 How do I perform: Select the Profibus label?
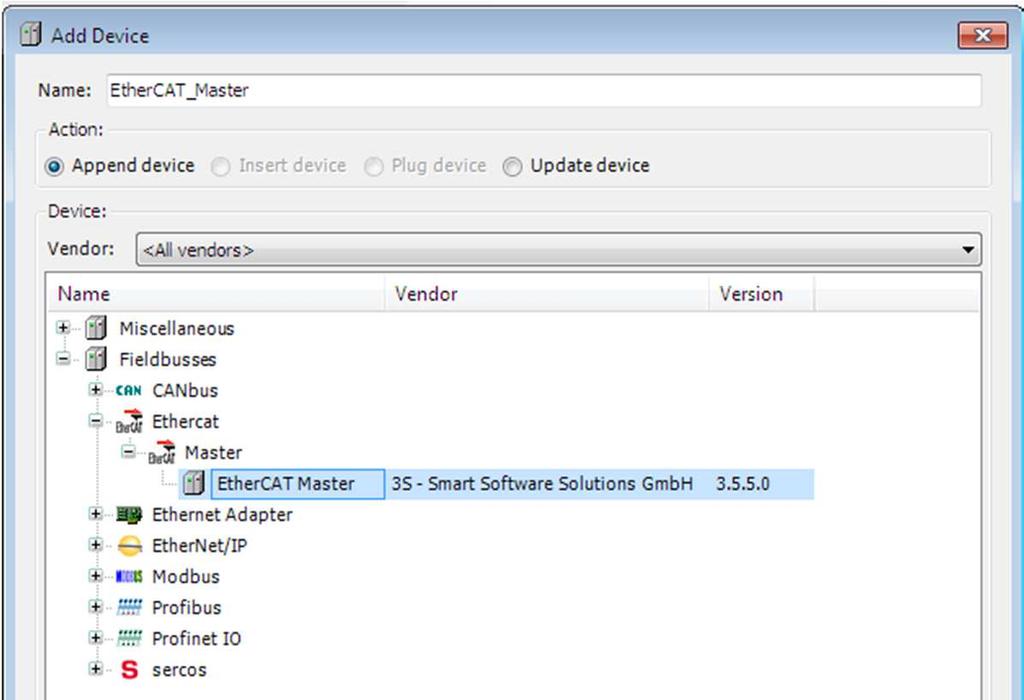[x=186, y=608]
